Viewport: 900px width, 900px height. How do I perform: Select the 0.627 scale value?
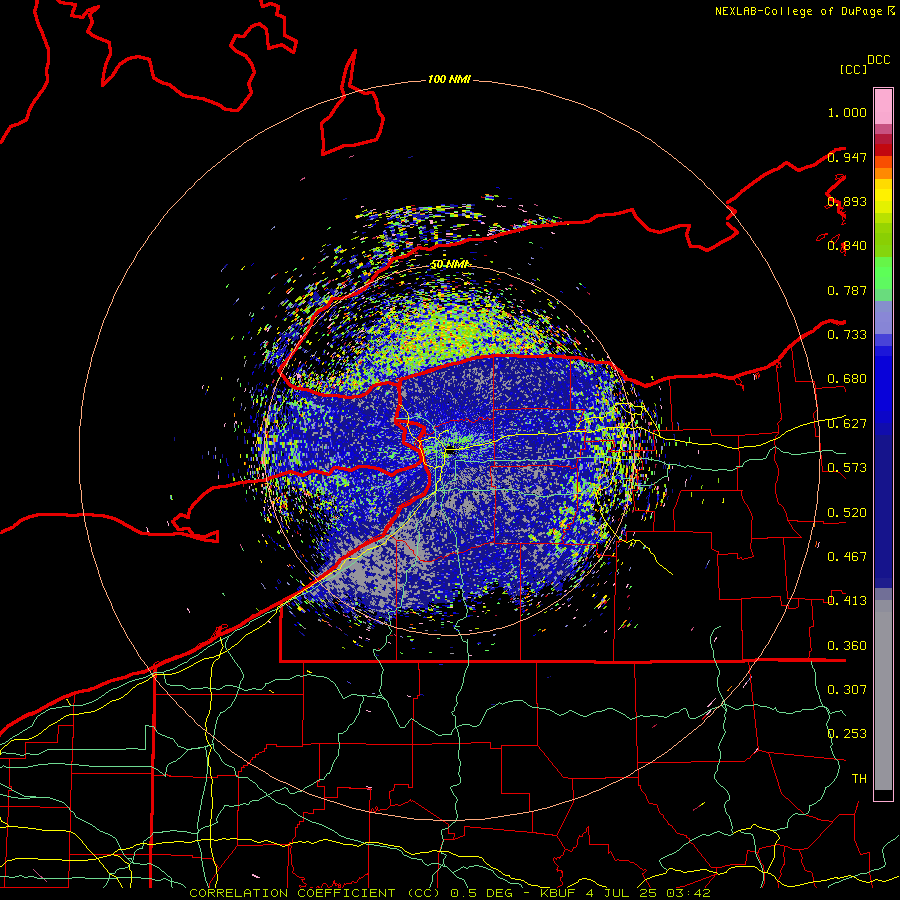pos(847,424)
